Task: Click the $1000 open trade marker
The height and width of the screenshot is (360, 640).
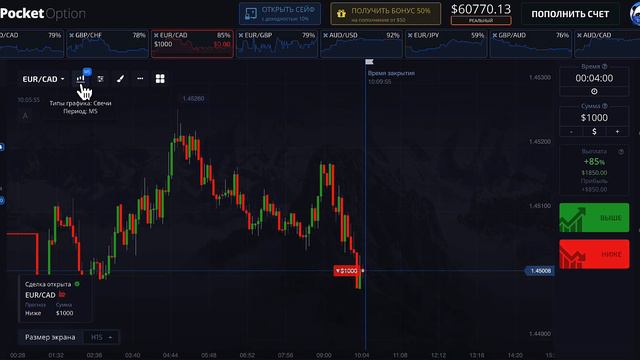Action: (346, 271)
